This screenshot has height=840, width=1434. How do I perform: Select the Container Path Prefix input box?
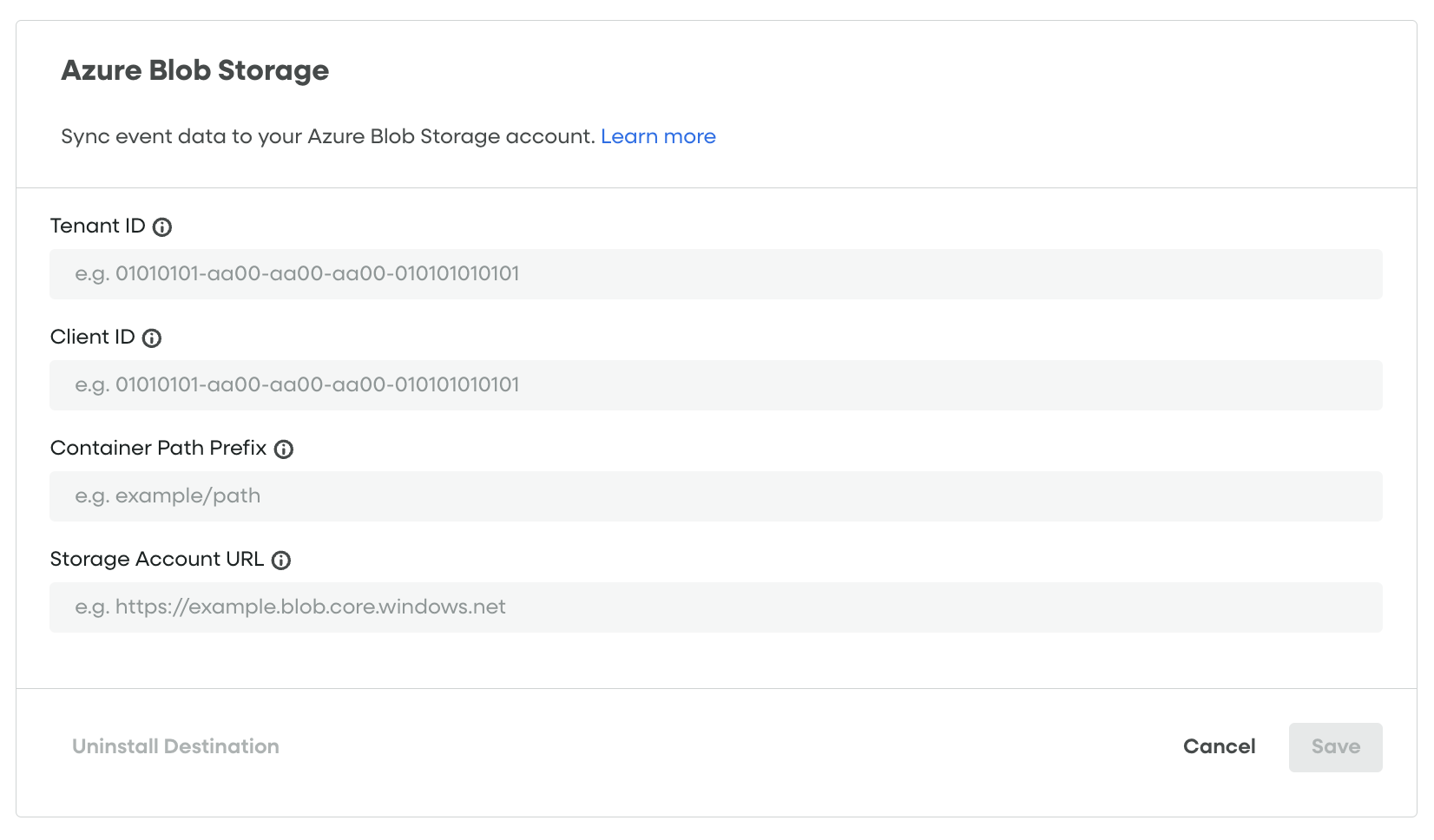(716, 496)
